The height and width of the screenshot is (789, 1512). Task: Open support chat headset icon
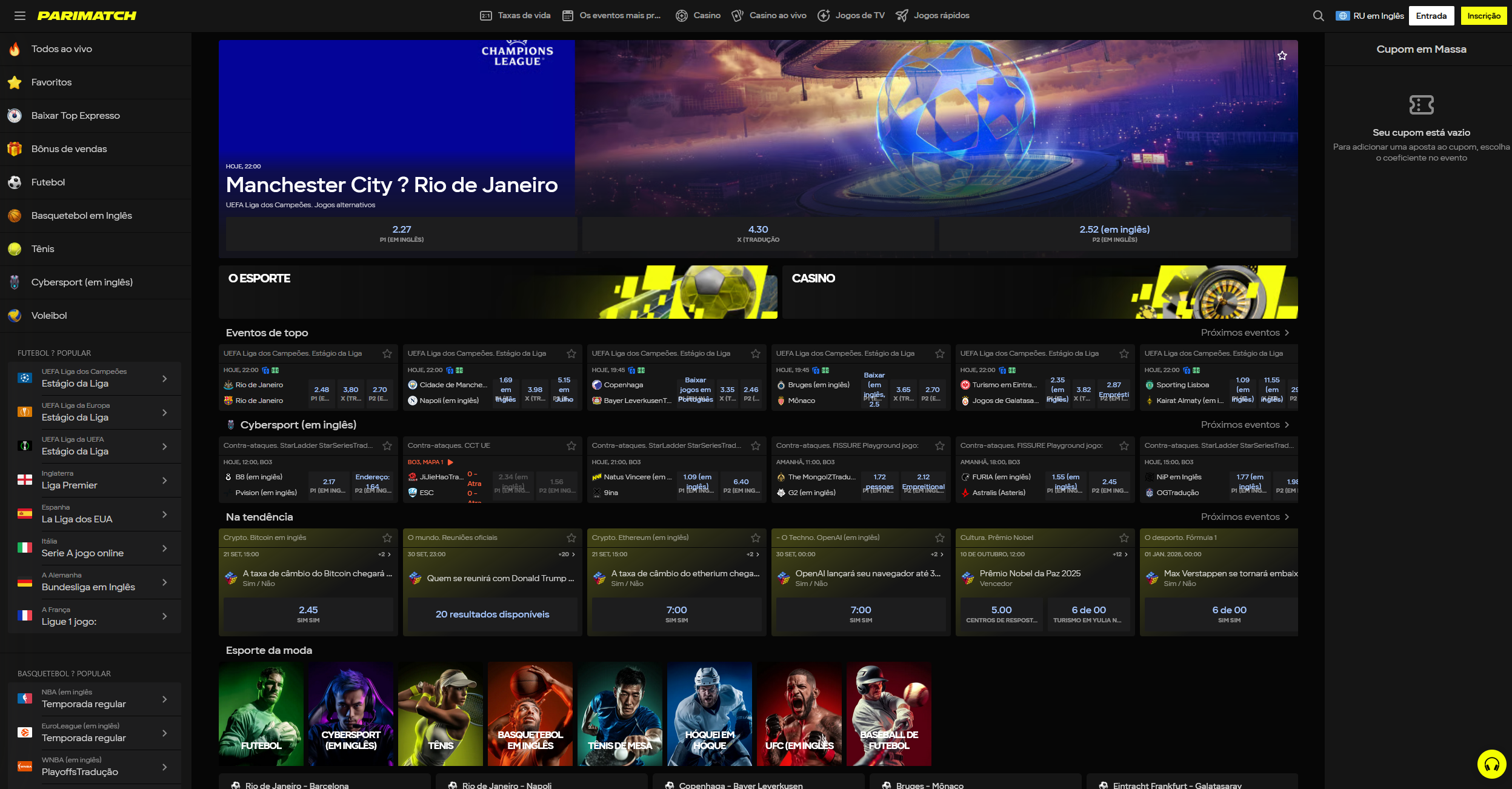(1491, 764)
